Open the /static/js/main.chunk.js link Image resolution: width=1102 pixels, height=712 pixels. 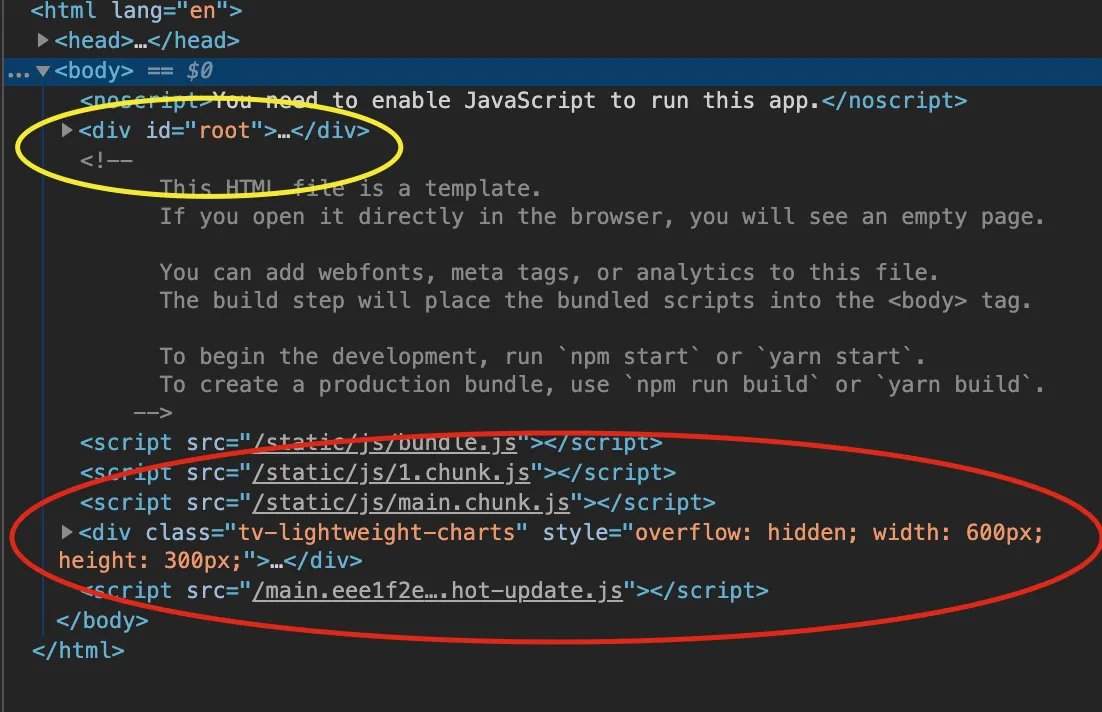point(411,503)
